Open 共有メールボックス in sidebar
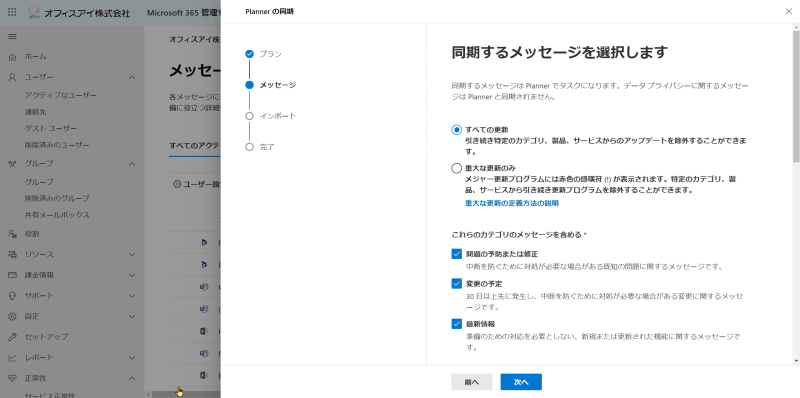This screenshot has width=800, height=398. 57,215
